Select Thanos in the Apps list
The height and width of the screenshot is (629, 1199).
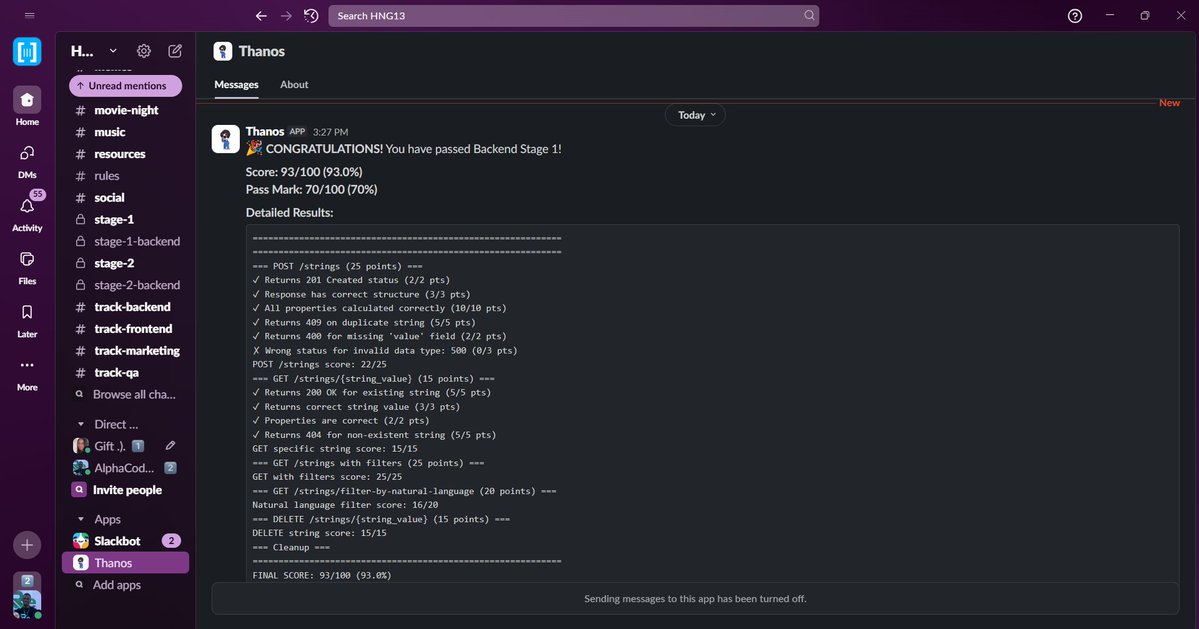(125, 563)
